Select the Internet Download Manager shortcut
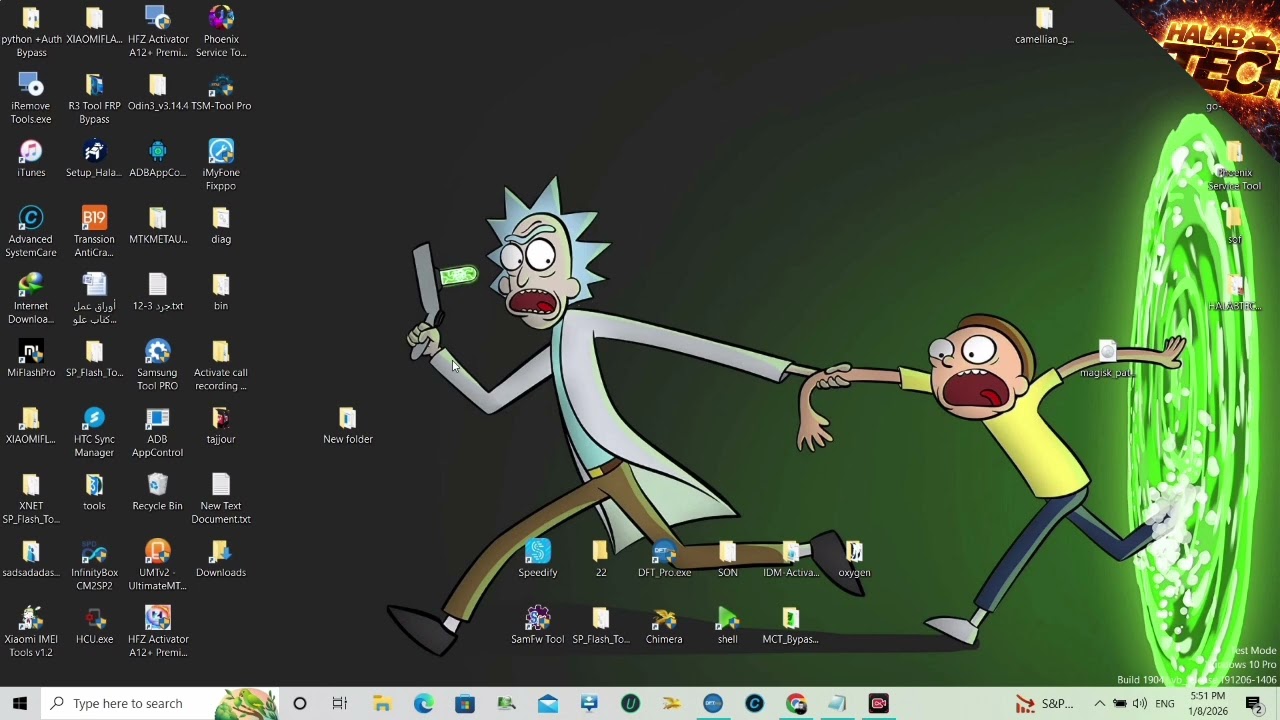Image resolution: width=1280 pixels, height=720 pixels. (31, 298)
